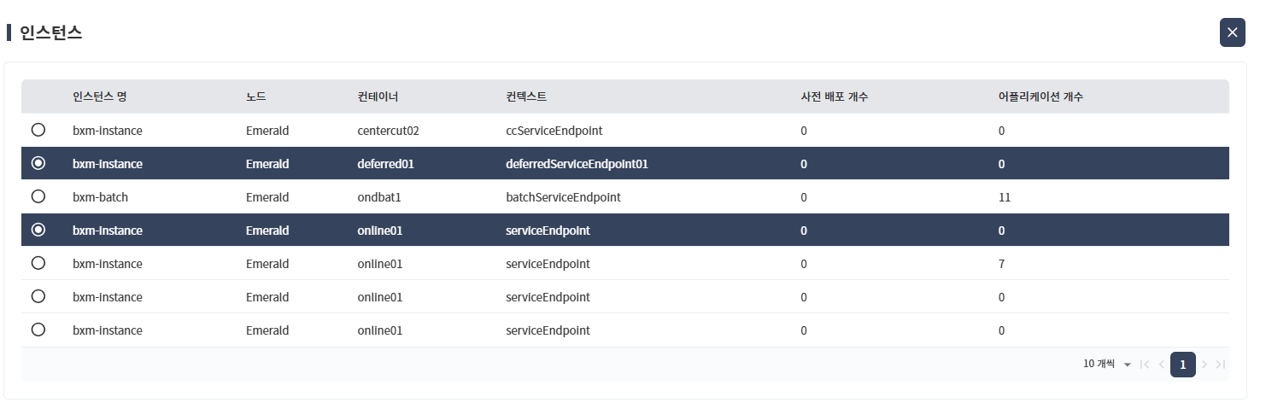Click the 노드 column header

(x=256, y=97)
